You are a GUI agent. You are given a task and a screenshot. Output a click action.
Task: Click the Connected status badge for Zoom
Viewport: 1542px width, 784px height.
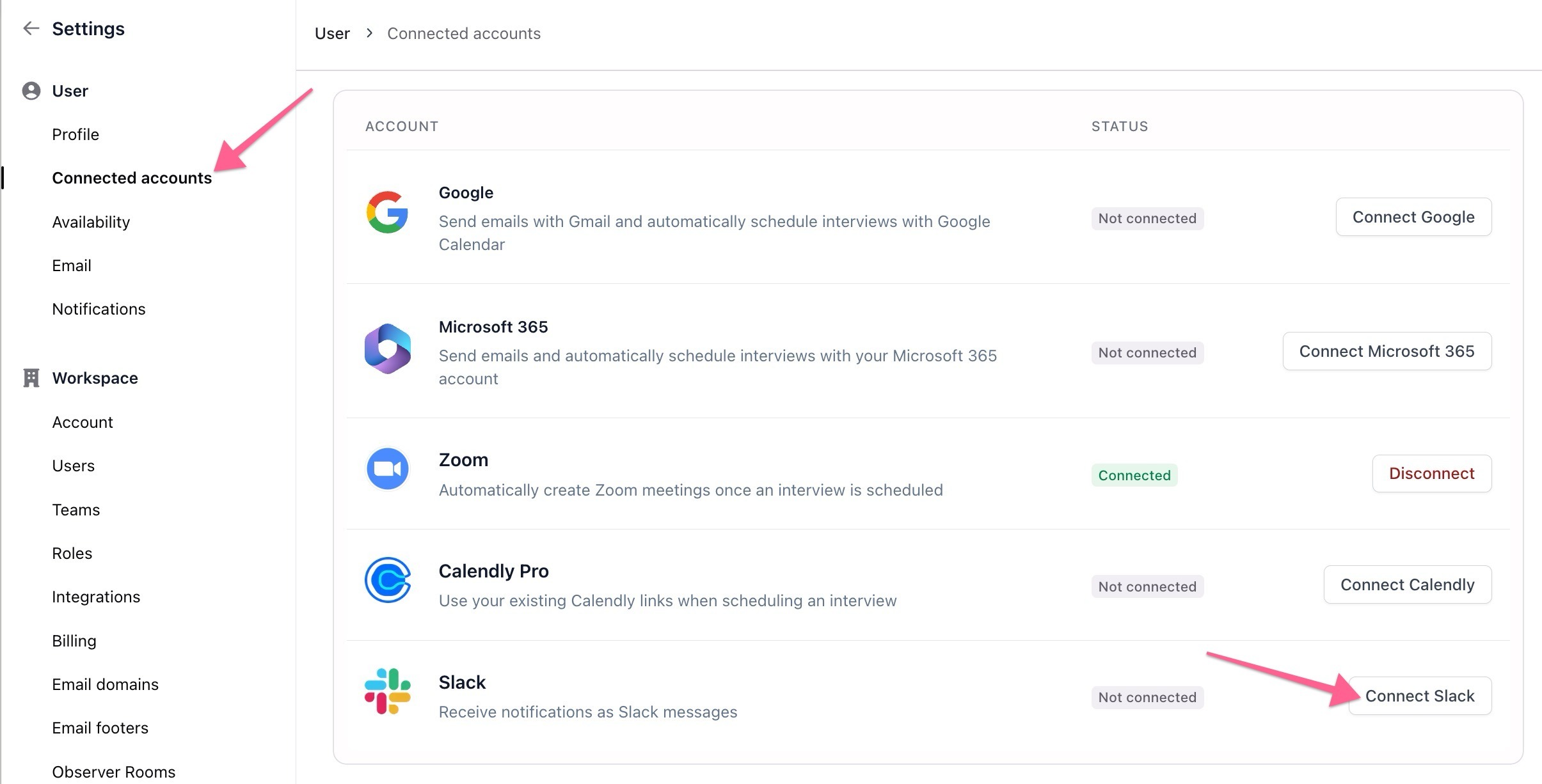click(1134, 475)
